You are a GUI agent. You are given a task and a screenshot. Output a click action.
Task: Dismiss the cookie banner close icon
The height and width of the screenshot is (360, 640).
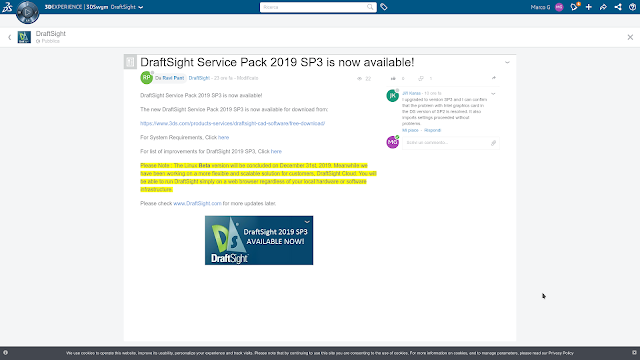[634, 353]
